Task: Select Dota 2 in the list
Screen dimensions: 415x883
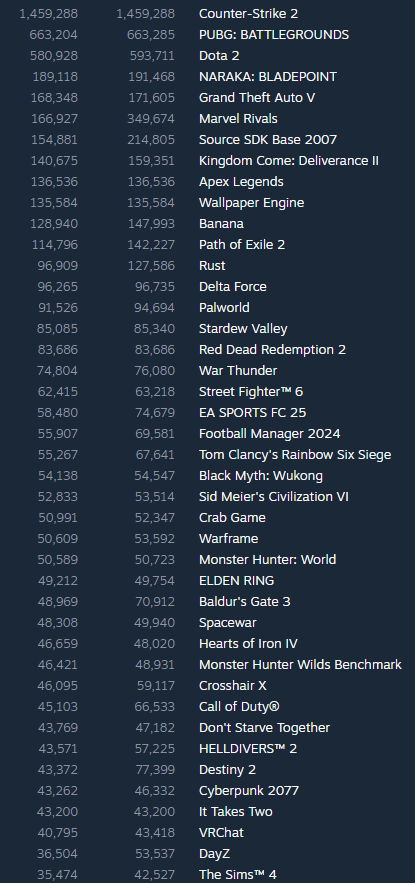Action: point(219,55)
